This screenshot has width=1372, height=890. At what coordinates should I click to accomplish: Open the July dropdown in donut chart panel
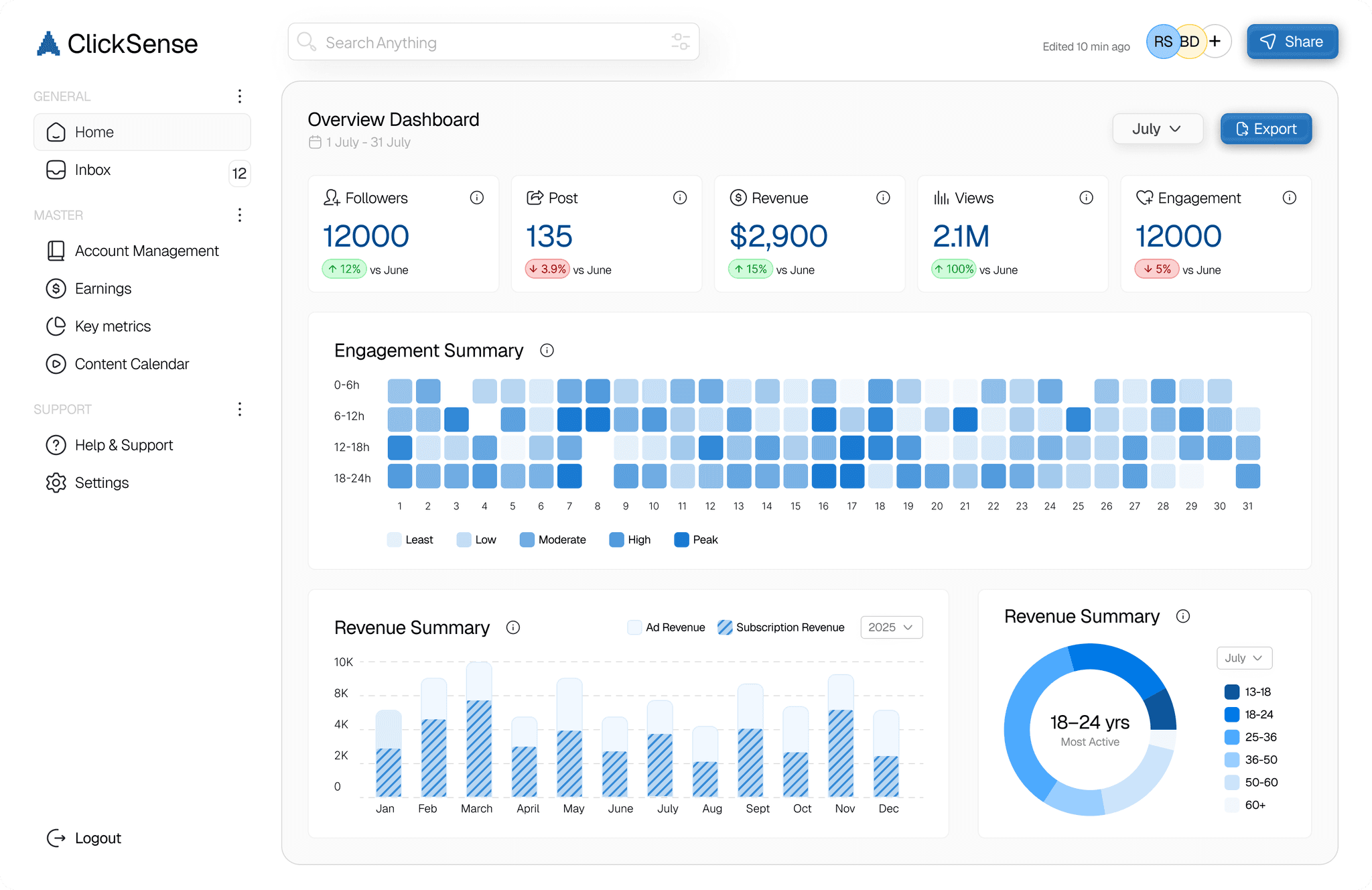click(1243, 658)
